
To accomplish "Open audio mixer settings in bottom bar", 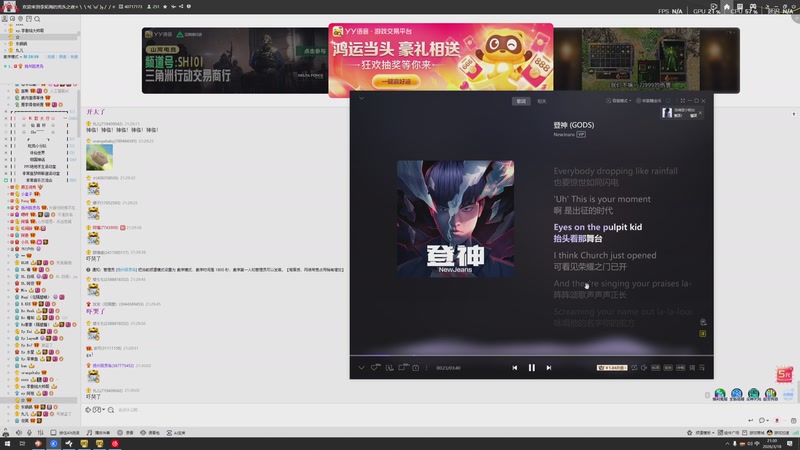I will pyautogui.click(x=40, y=433).
